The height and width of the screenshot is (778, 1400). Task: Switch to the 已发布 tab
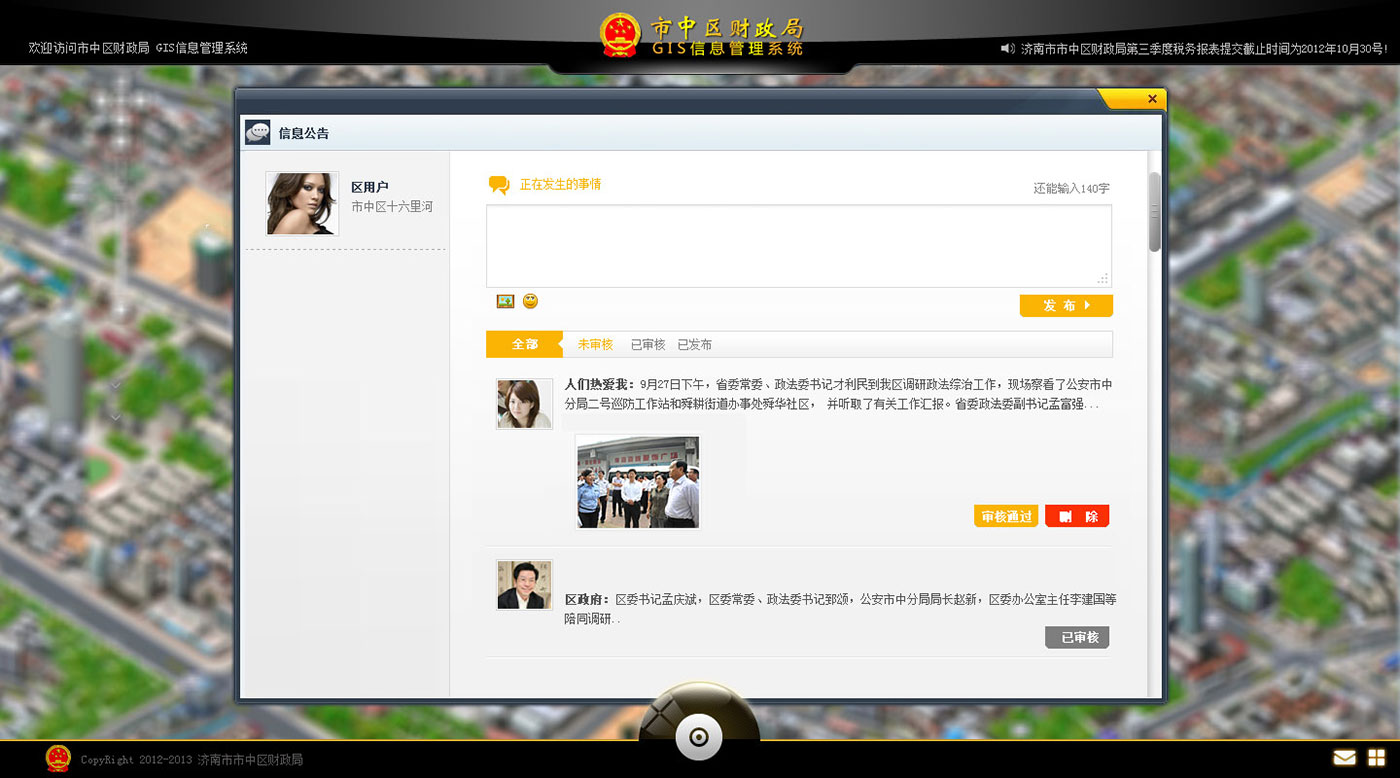695,344
